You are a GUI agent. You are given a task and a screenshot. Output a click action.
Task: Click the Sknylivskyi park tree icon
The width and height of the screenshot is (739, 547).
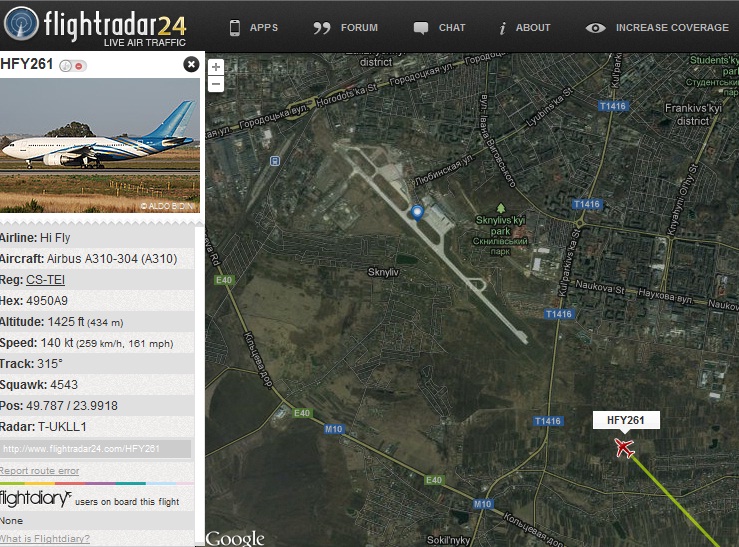pos(501,208)
